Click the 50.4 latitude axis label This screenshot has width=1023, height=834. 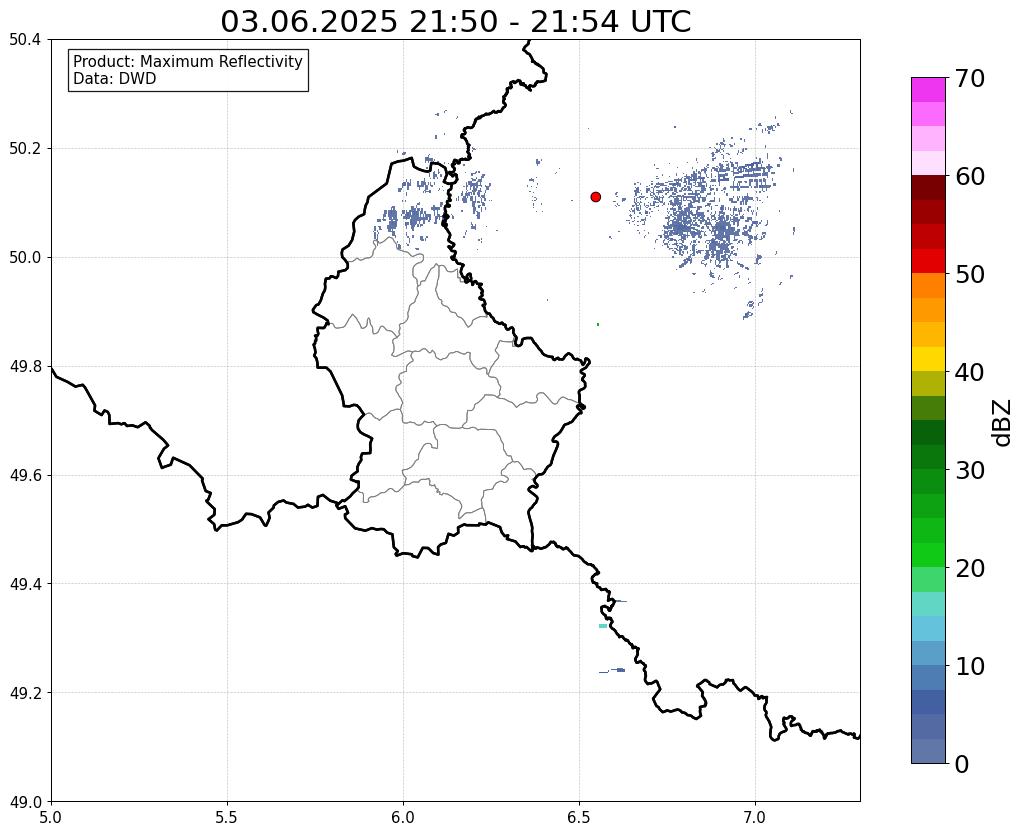(x=25, y=40)
